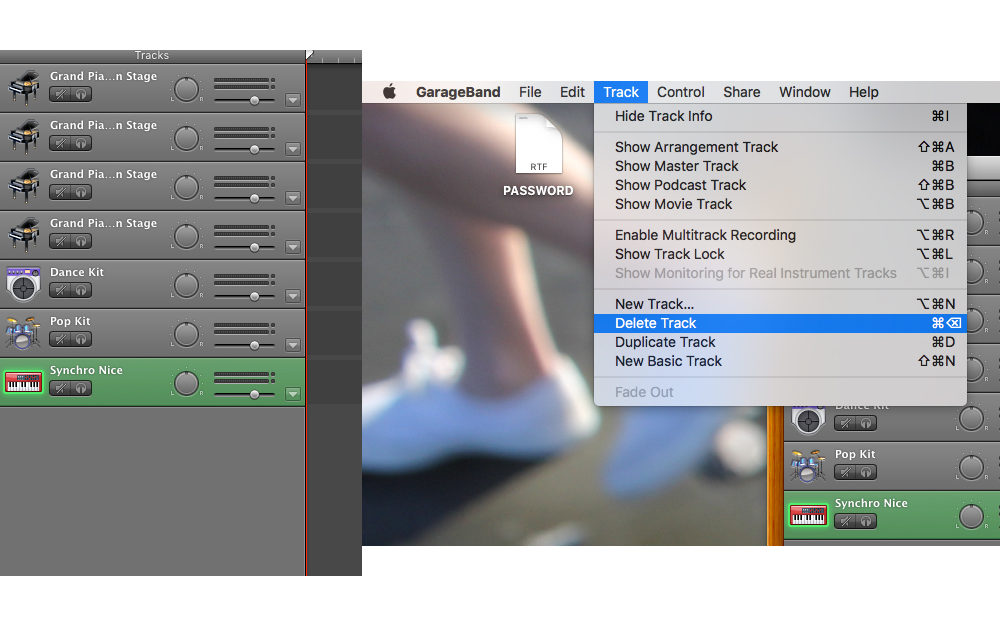Screen dimensions: 1000x622
Task: Choose New Basic Track menu item
Action: [780, 362]
